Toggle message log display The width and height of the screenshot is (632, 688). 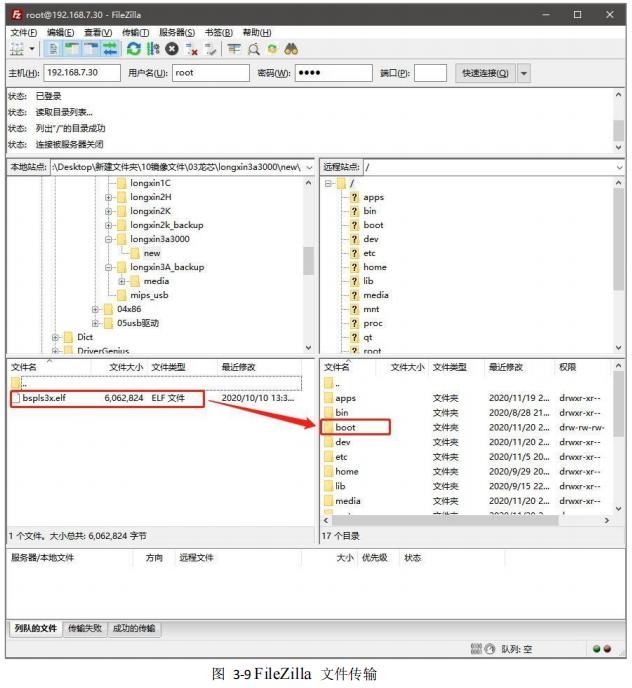point(54,49)
